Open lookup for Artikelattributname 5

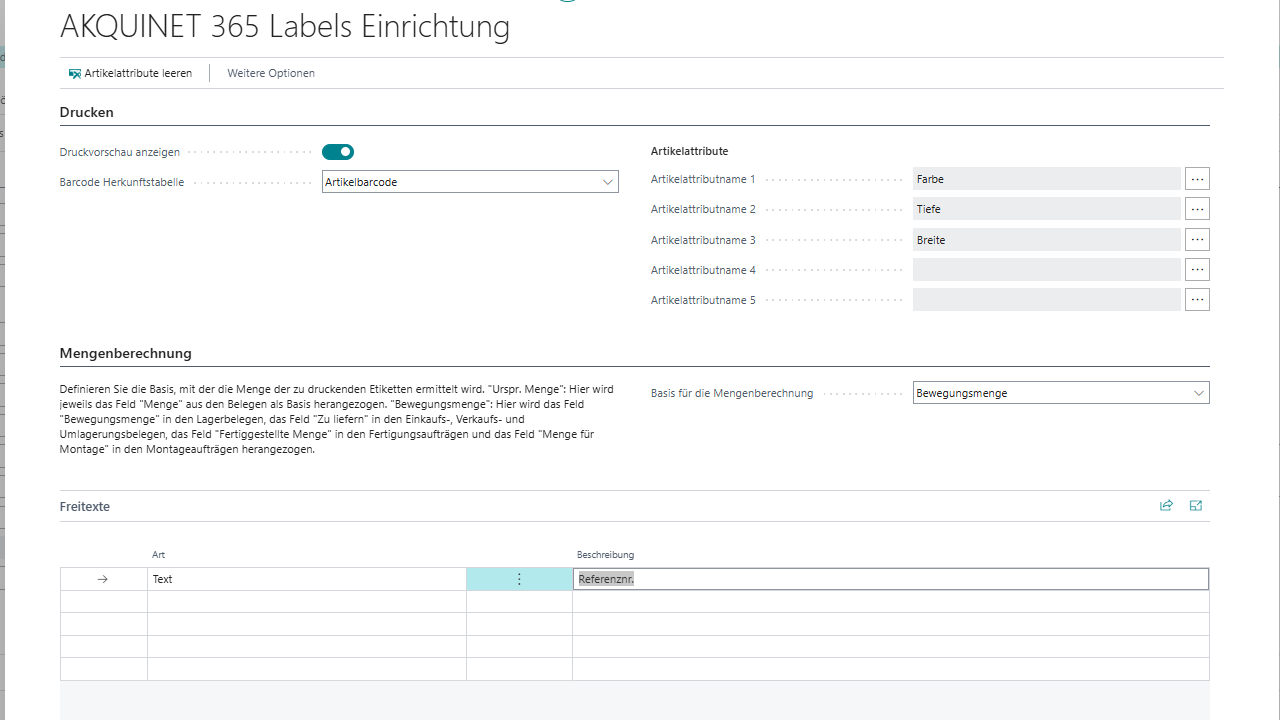(1197, 300)
